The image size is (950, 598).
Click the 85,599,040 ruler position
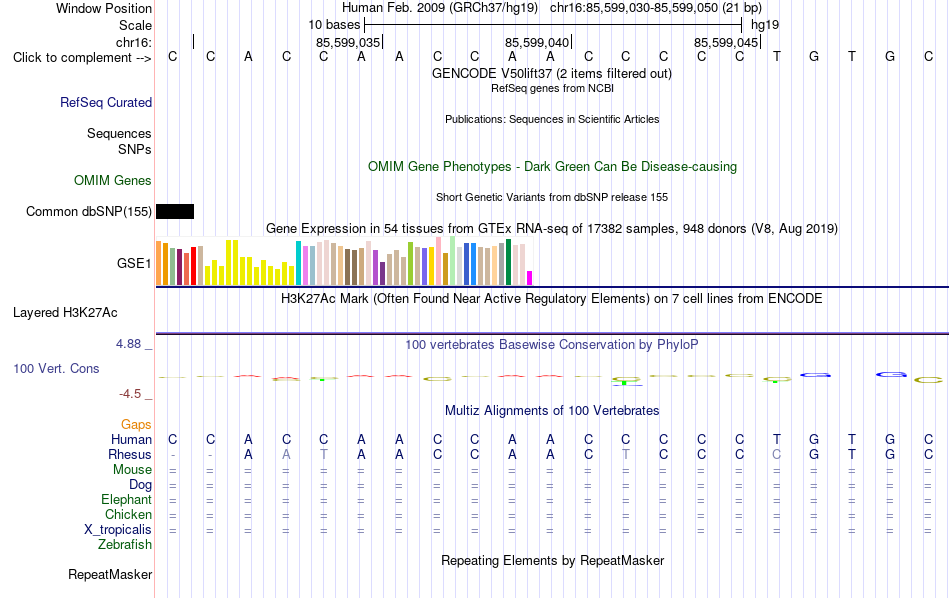(537, 42)
